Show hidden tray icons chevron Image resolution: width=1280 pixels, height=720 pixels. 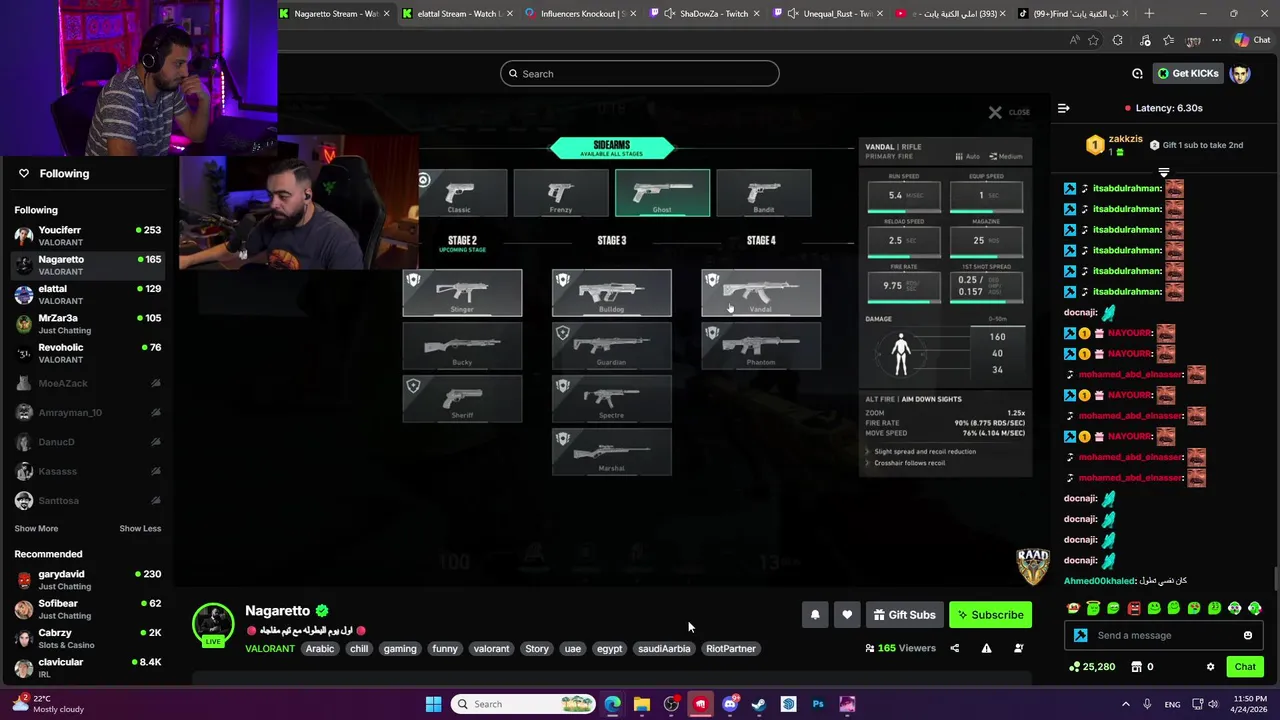click(x=1125, y=704)
